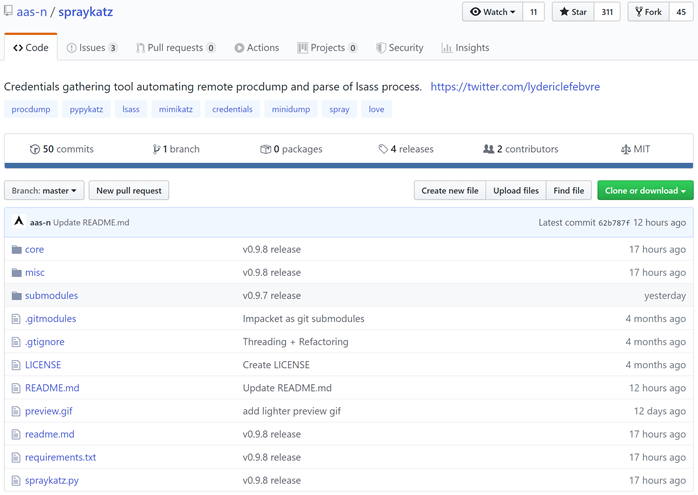Viewport: 698px width, 495px height.
Task: Select the minidump topic tag
Action: [x=291, y=109]
